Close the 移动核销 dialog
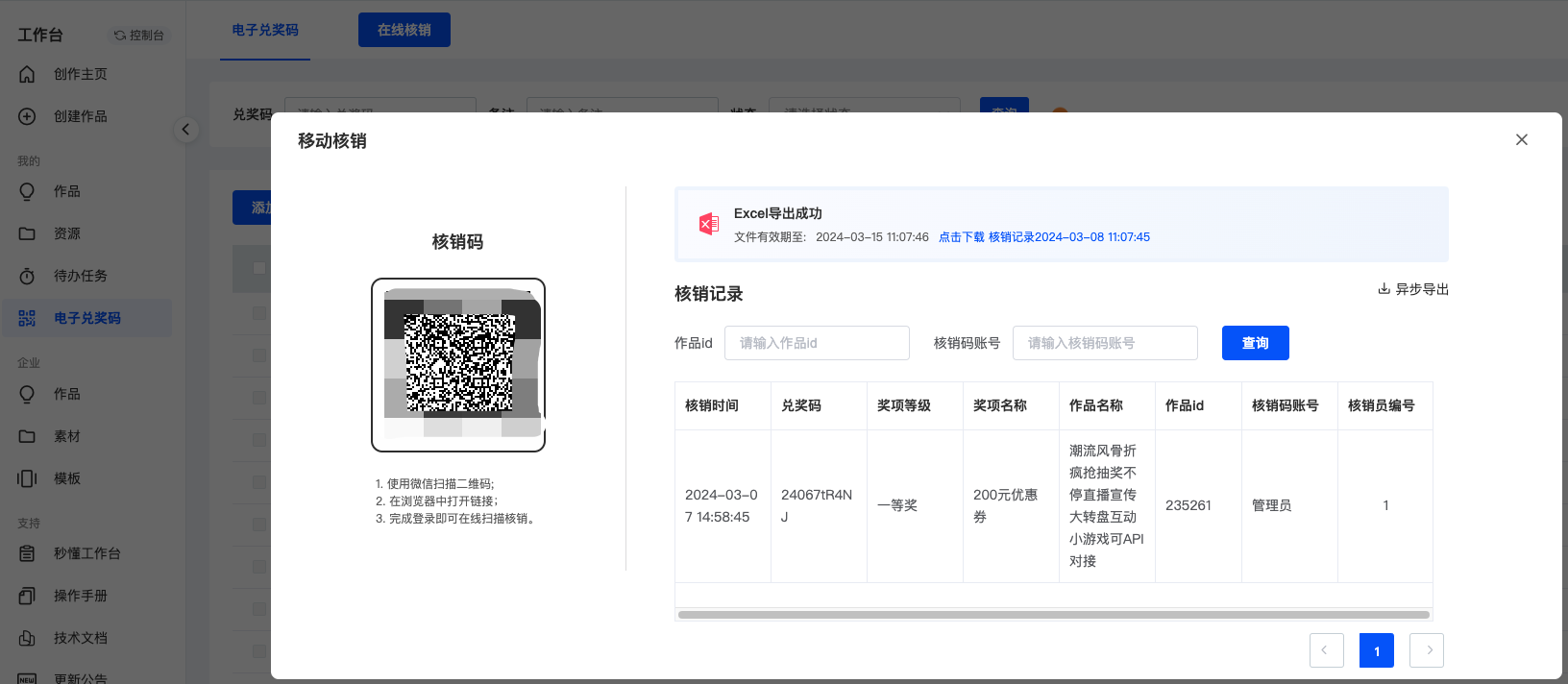 (x=1522, y=140)
